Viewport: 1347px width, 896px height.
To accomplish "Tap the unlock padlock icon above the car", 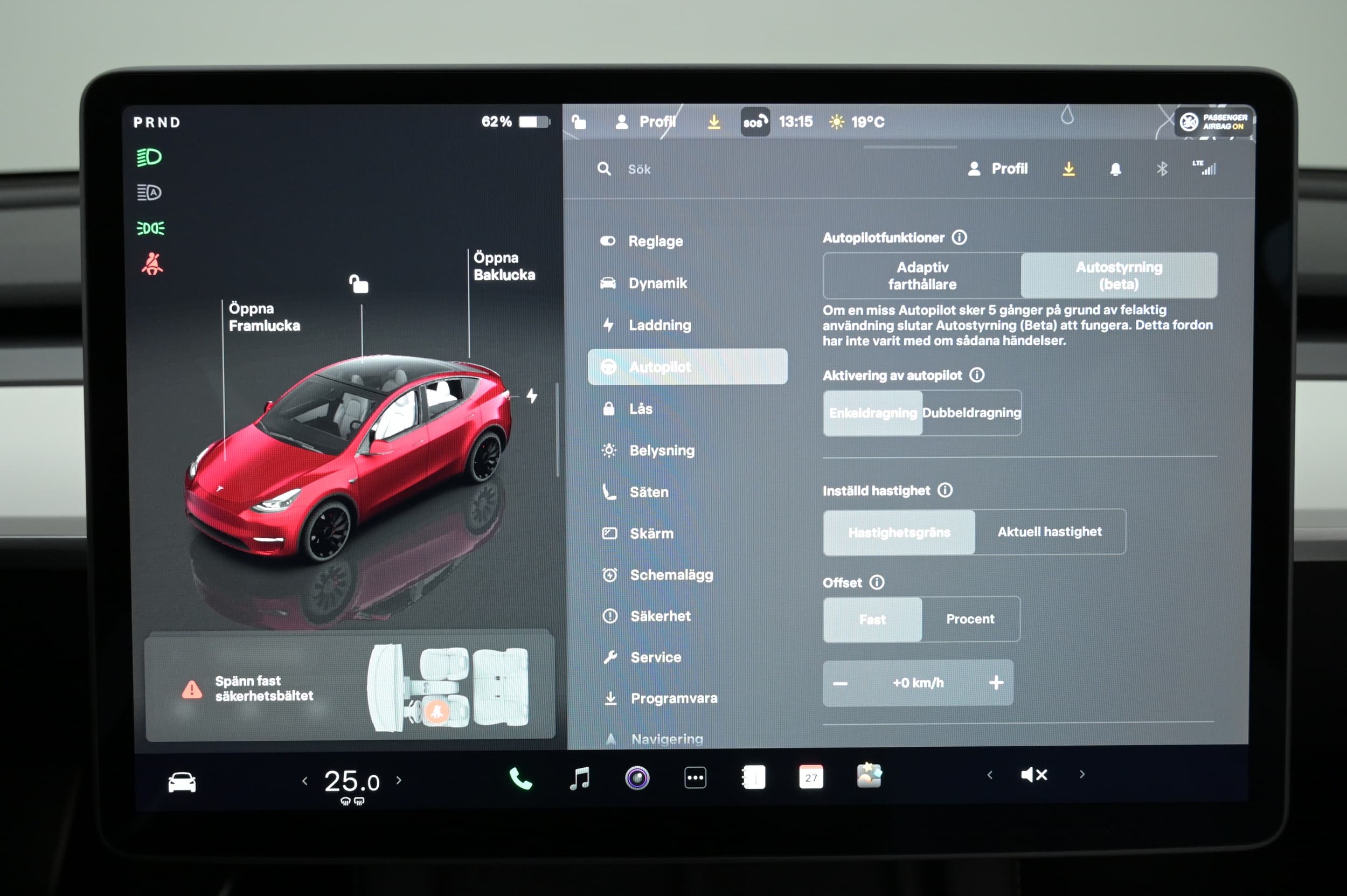I will 359,283.
